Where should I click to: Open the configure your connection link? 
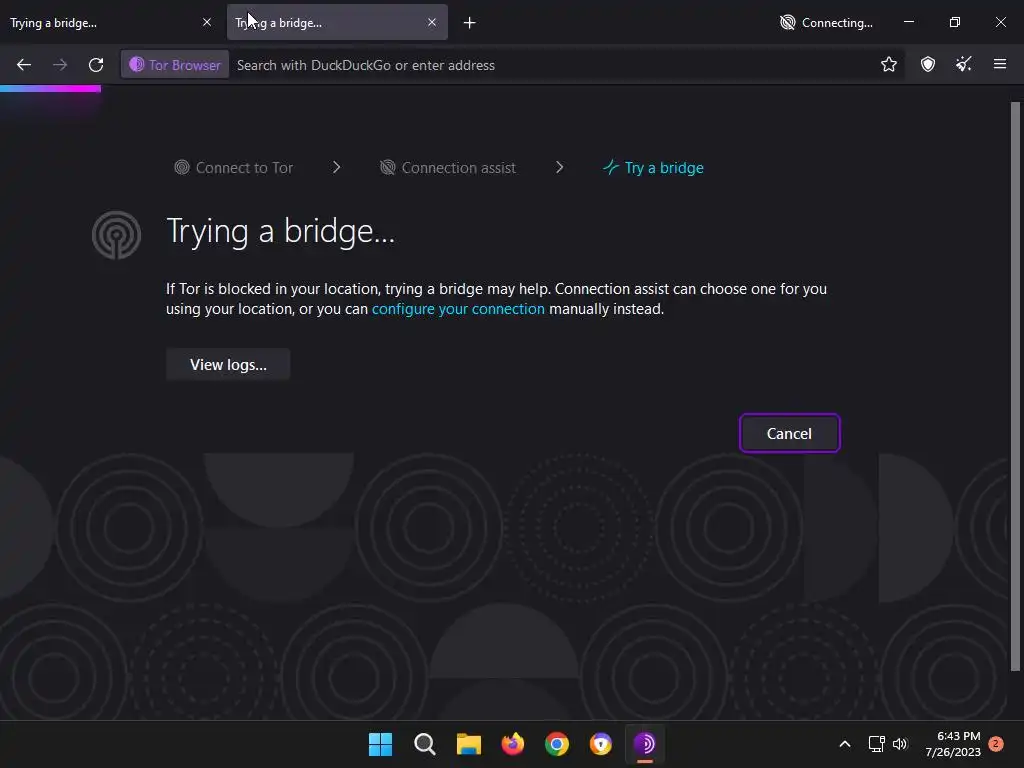click(x=458, y=309)
